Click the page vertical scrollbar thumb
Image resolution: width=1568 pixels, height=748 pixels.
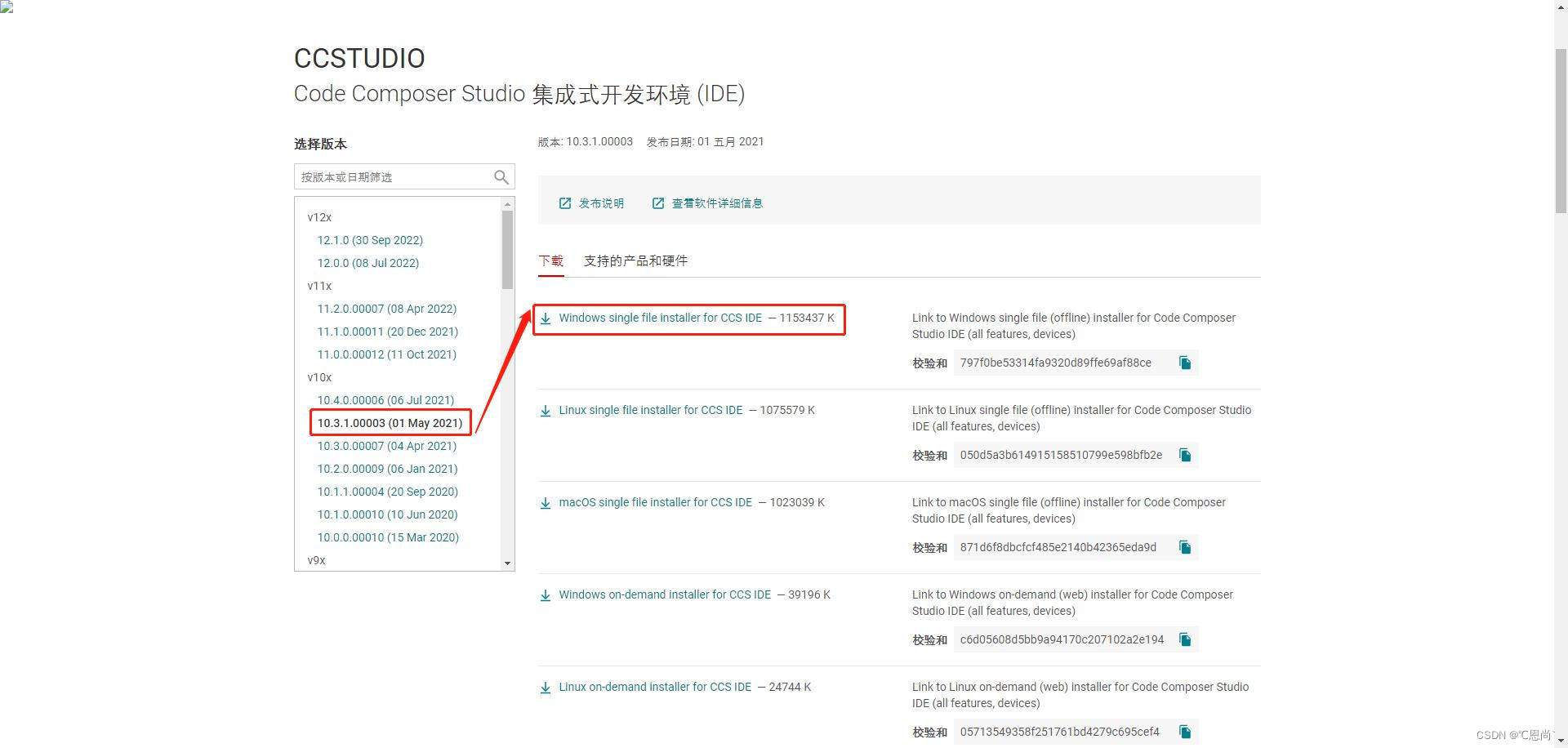pyautogui.click(x=1561, y=131)
